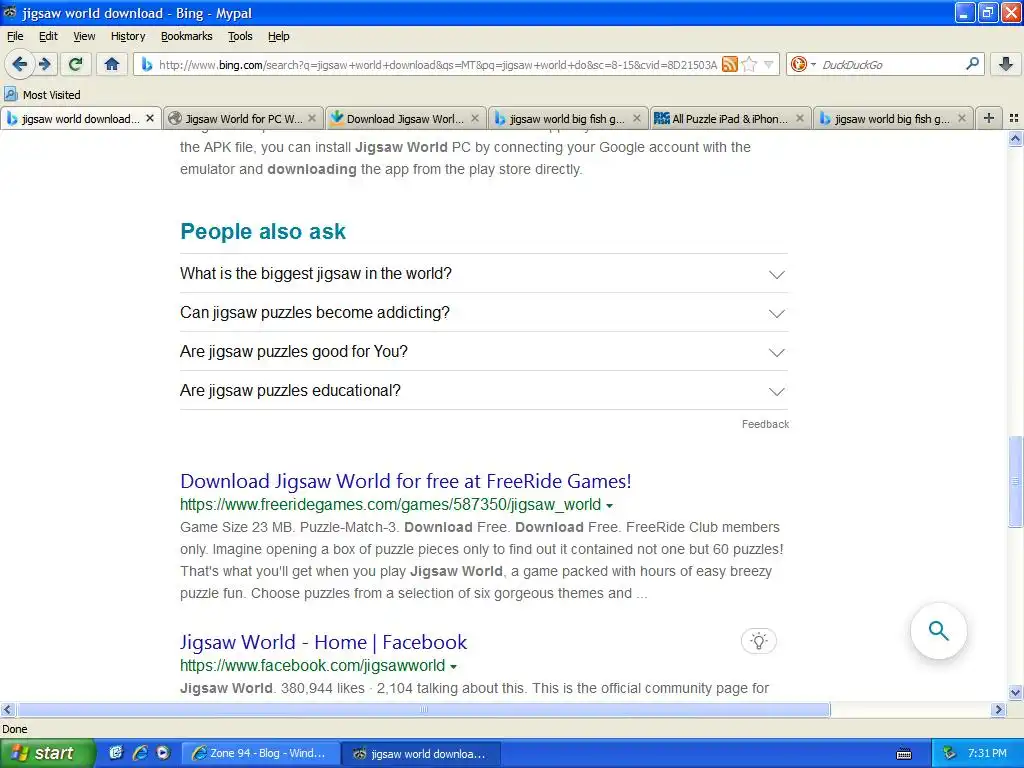Screen dimensions: 1024x768
Task: Click vertical scrollbar down arrow
Action: [1015, 692]
